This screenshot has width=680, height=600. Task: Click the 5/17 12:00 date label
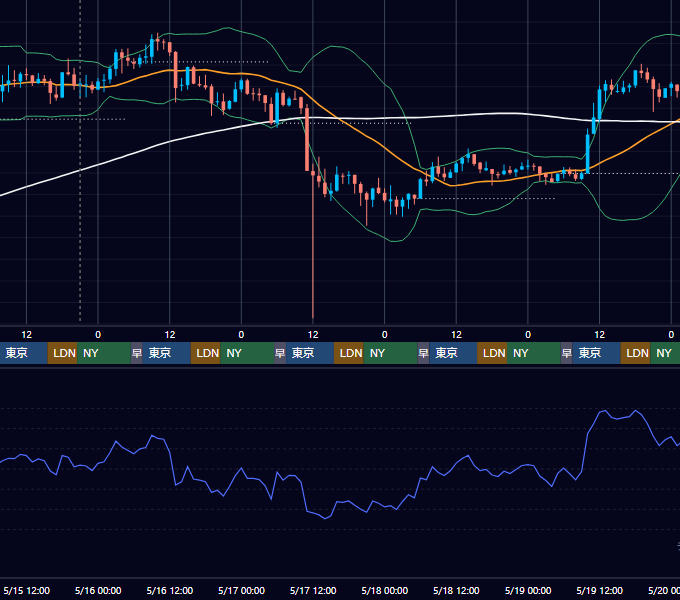[x=313, y=590]
